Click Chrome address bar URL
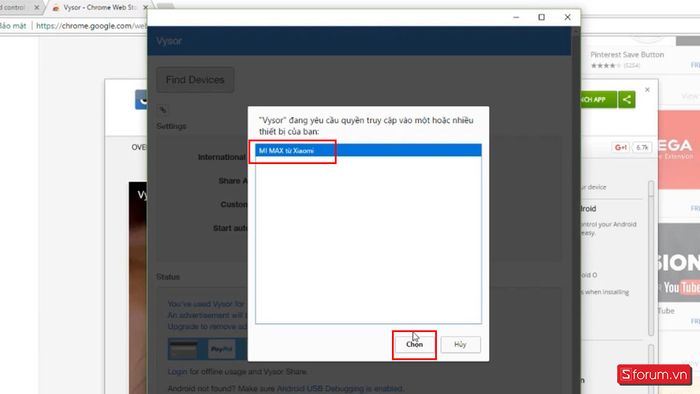Image resolution: width=700 pixels, height=394 pixels. coord(91,26)
